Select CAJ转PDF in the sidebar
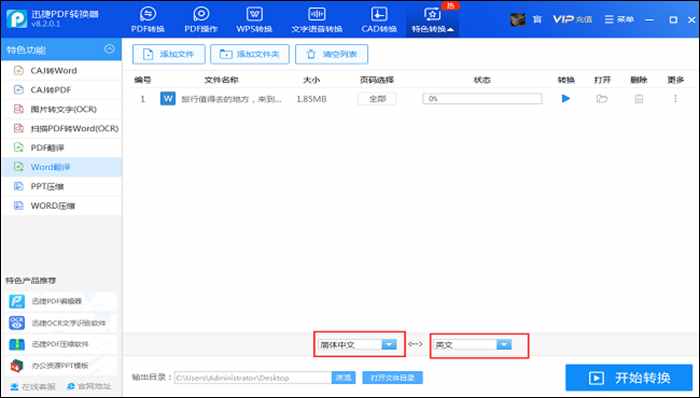Viewport: 700px width, 398px height. pyautogui.click(x=61, y=90)
